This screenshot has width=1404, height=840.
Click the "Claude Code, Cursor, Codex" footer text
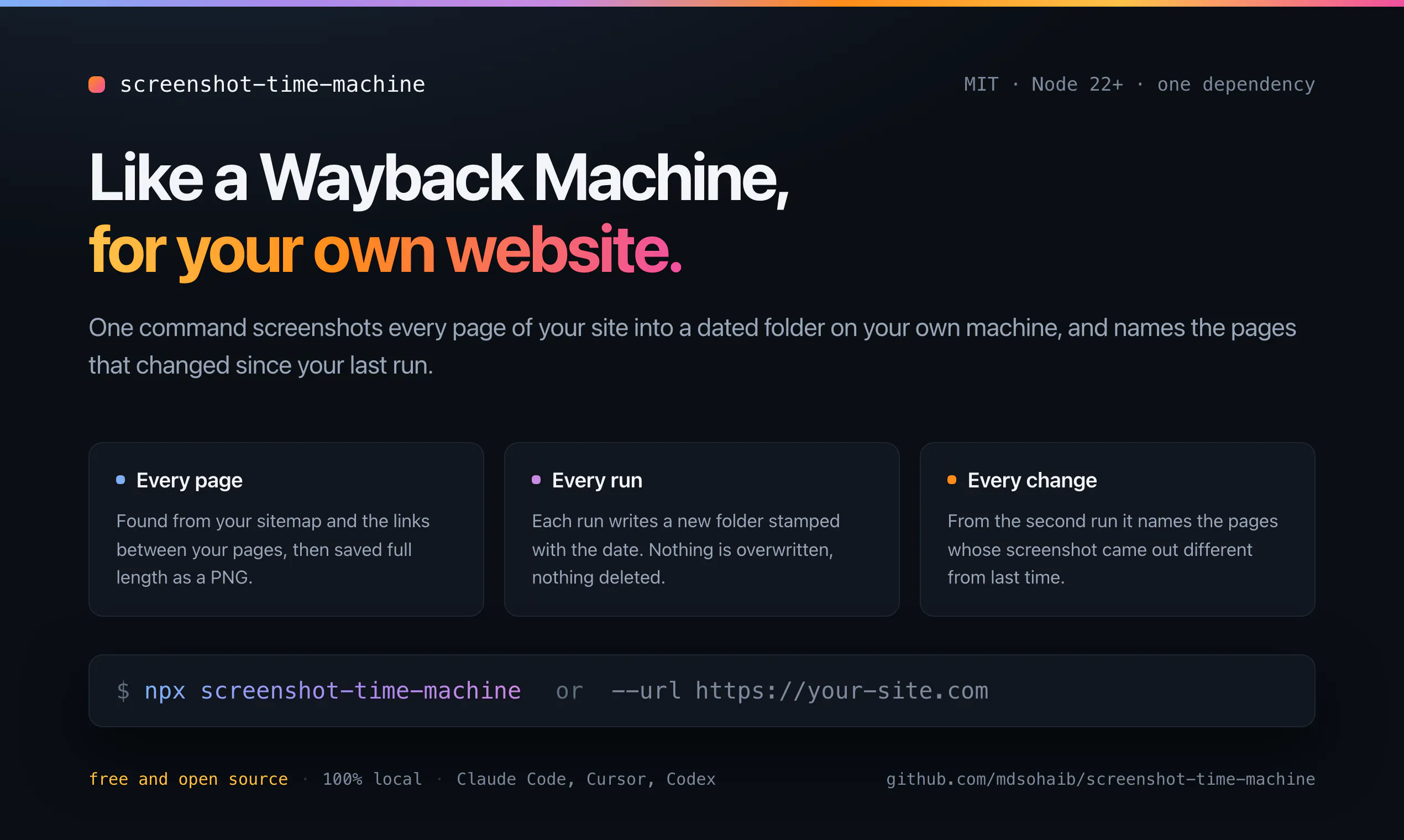(586, 779)
